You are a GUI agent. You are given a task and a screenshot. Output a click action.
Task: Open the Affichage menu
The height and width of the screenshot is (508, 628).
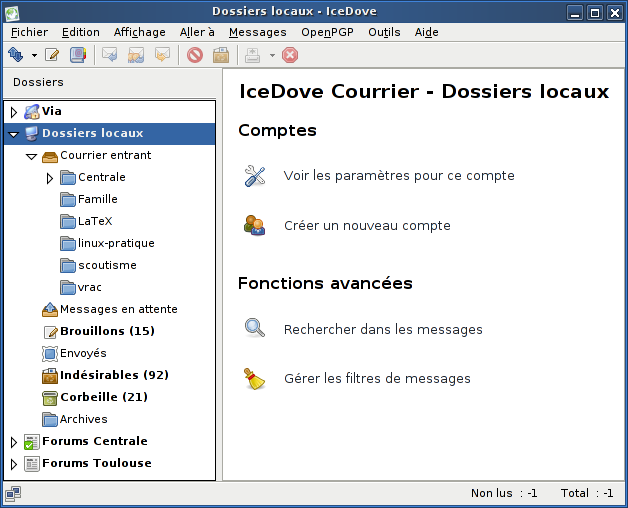click(139, 32)
